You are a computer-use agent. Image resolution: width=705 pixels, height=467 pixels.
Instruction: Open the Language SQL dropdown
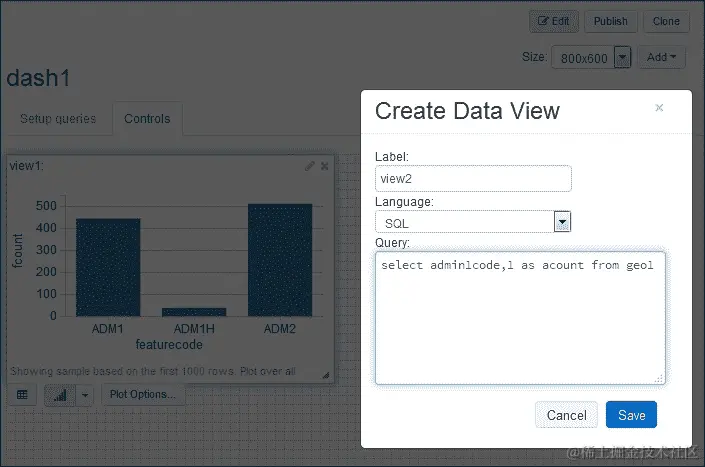[x=473, y=222]
